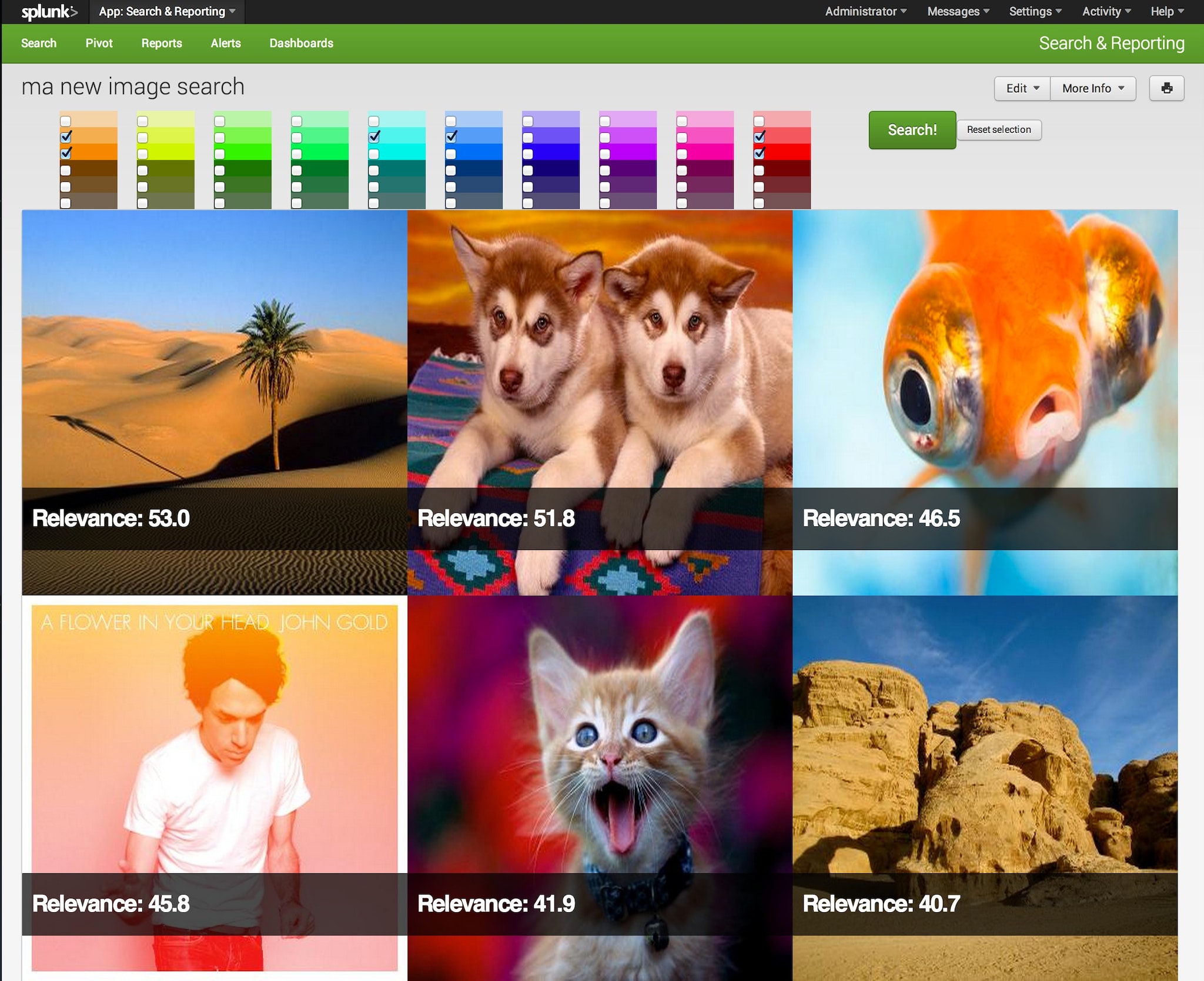Screen dimensions: 1204x981
Task: Check the pure blue color checkbox
Action: point(451,154)
